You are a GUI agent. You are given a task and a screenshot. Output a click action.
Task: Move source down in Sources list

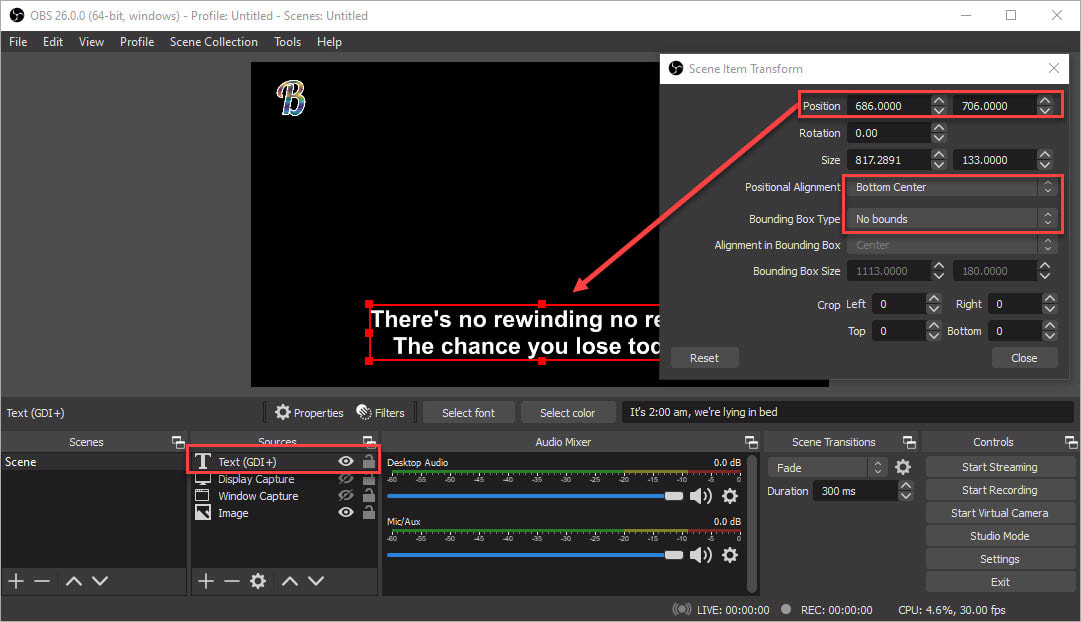316,581
